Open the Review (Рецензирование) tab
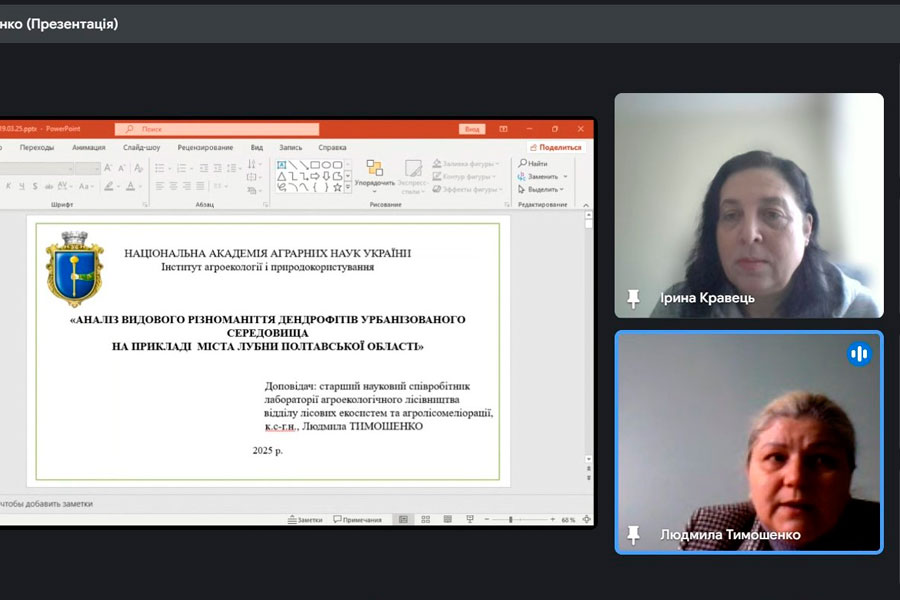 coord(205,148)
